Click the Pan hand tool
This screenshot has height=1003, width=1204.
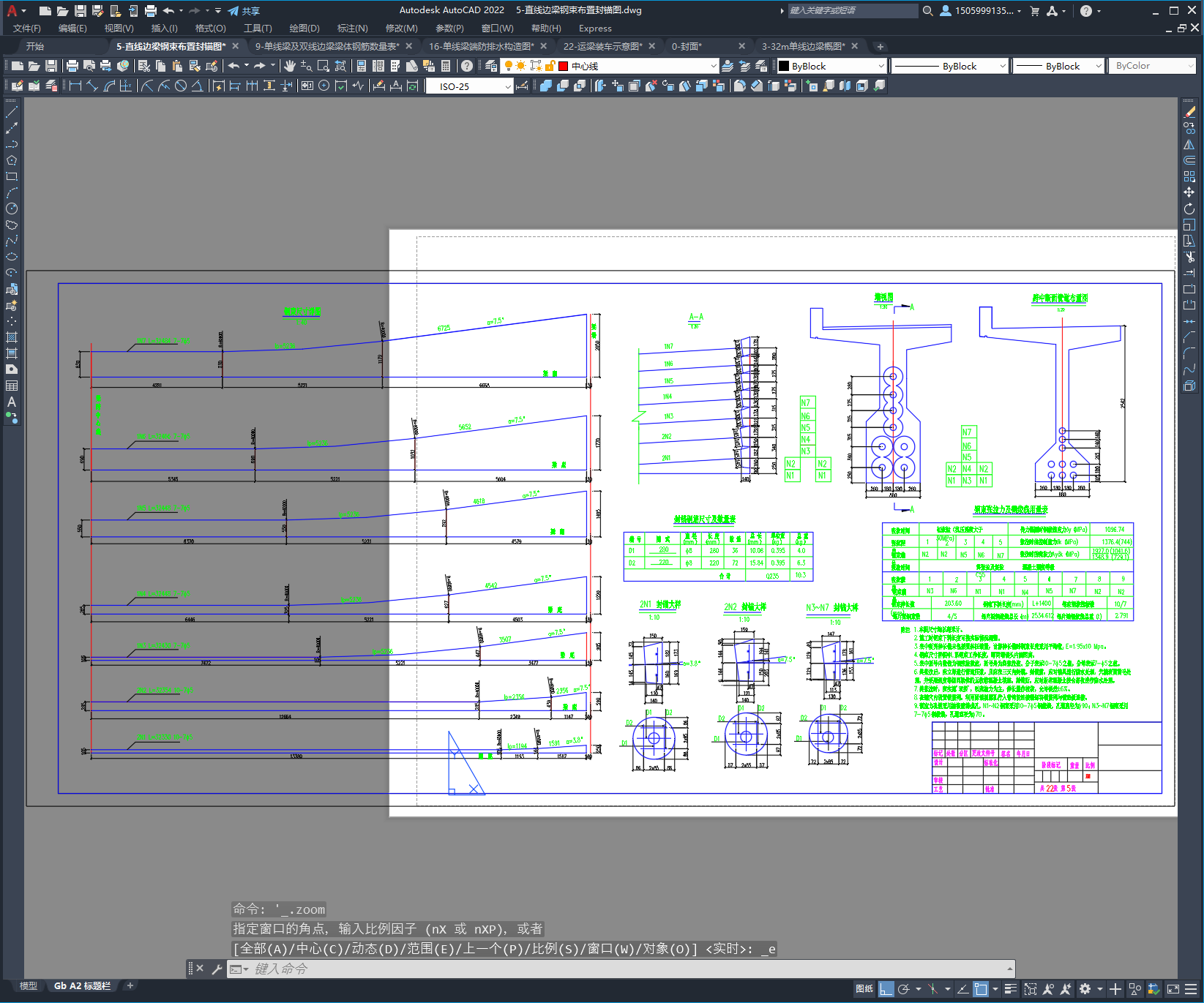click(290, 66)
